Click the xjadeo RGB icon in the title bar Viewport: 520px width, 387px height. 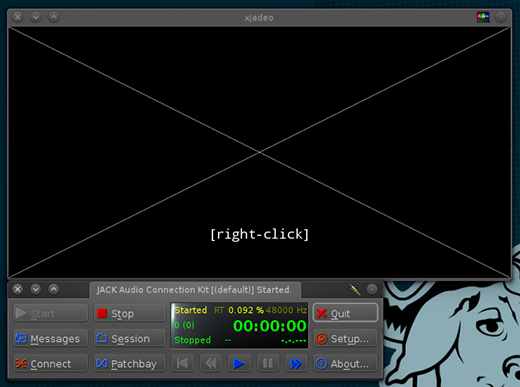pos(483,17)
